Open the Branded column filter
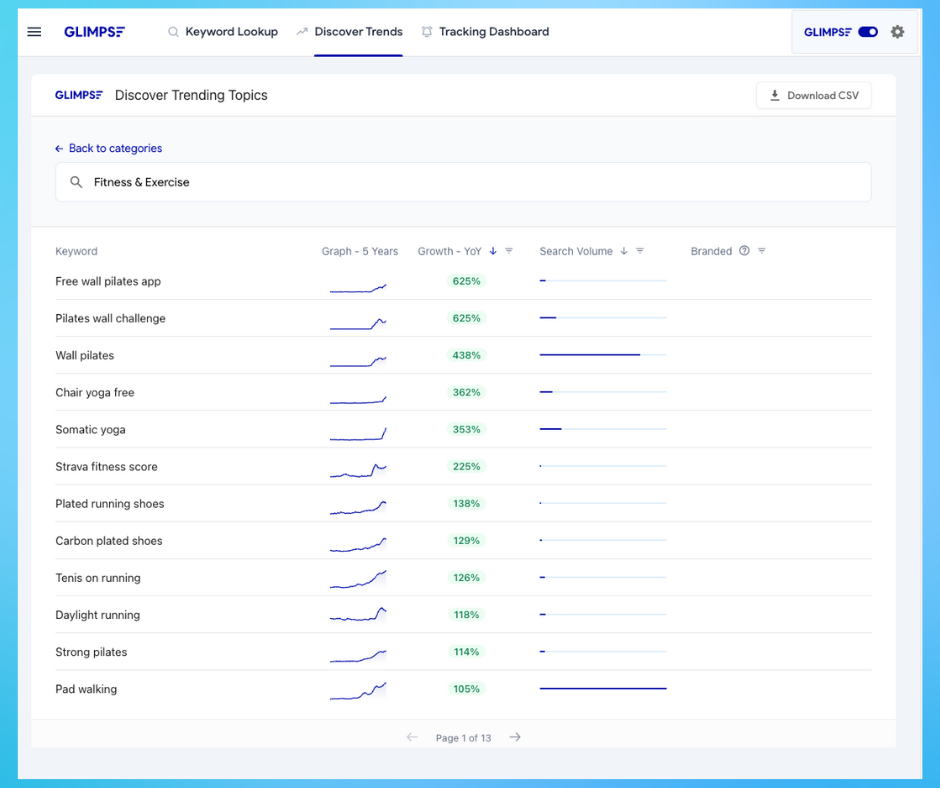This screenshot has height=788, width=940. click(760, 251)
